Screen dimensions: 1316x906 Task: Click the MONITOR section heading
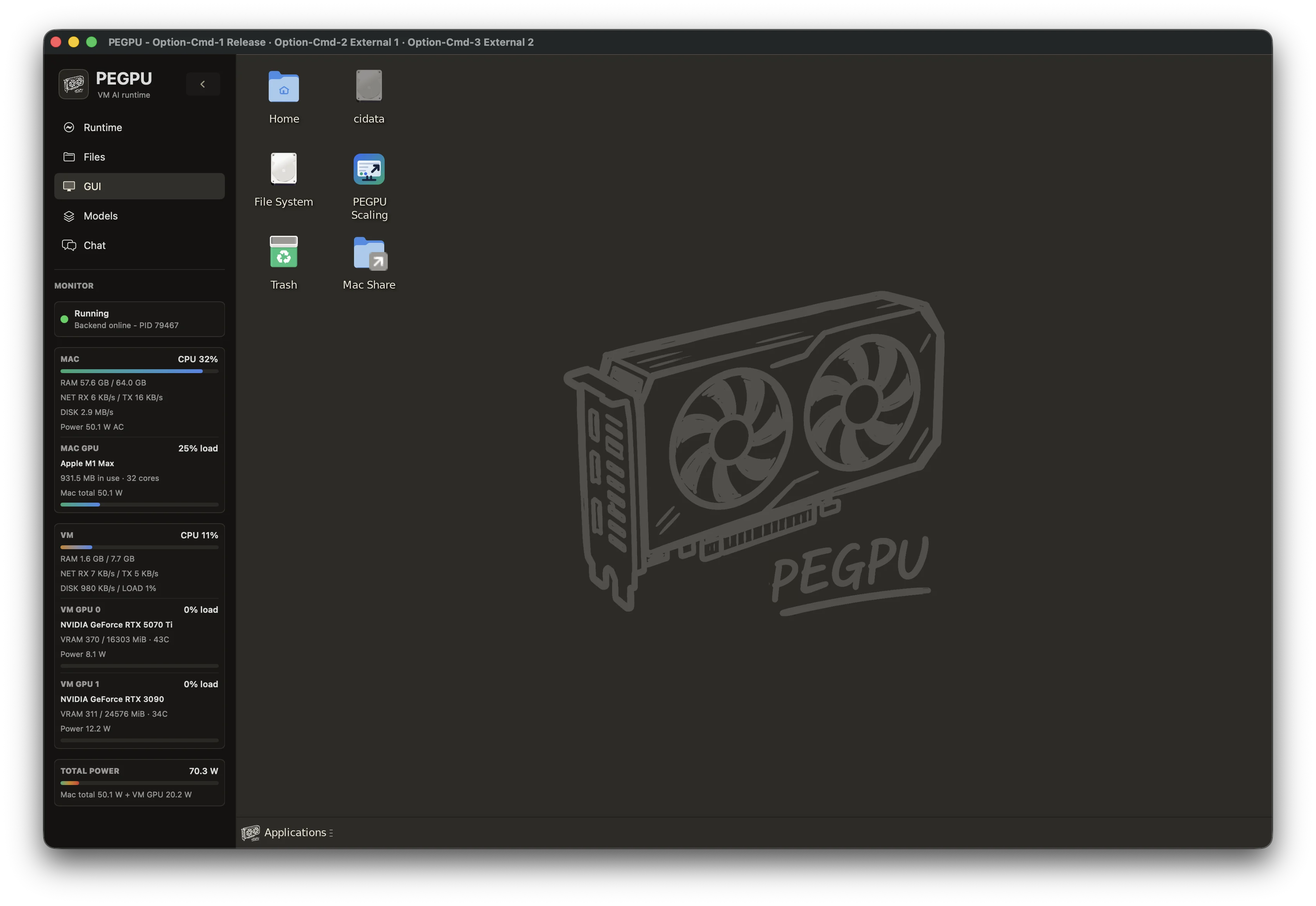pyautogui.click(x=74, y=285)
